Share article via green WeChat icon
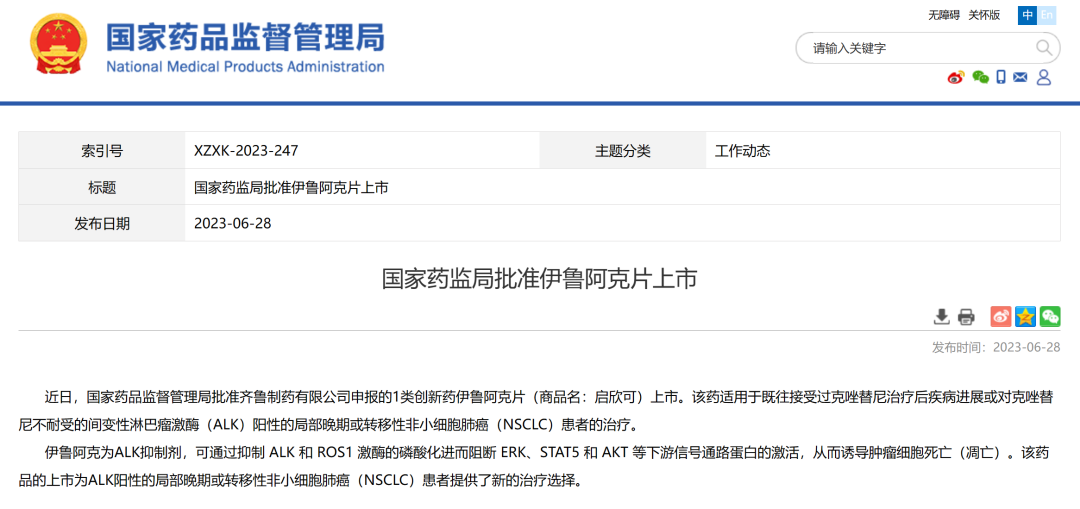1080x509 pixels. pos(1050,316)
